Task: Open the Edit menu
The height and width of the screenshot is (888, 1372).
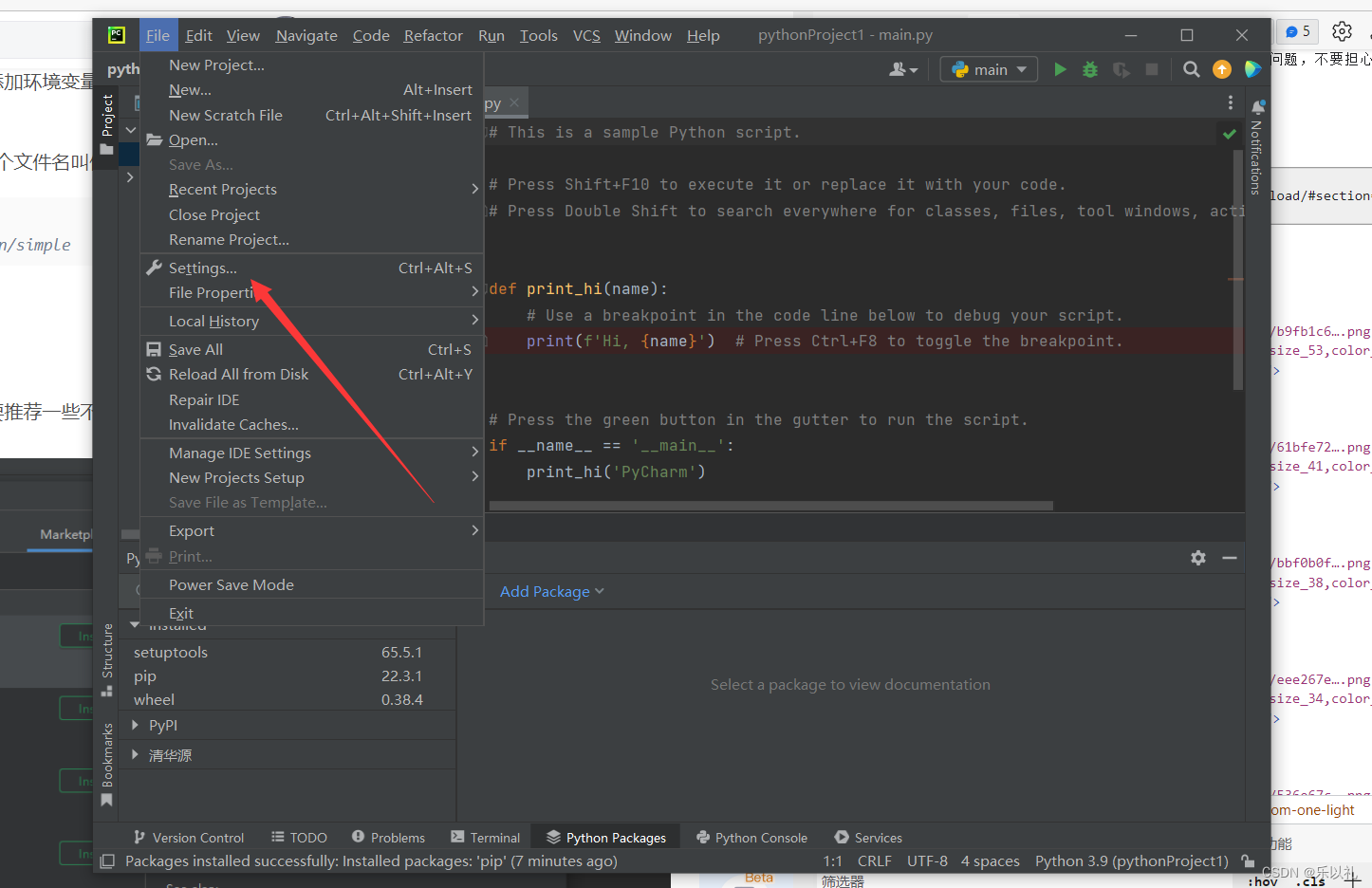Action: (x=198, y=35)
